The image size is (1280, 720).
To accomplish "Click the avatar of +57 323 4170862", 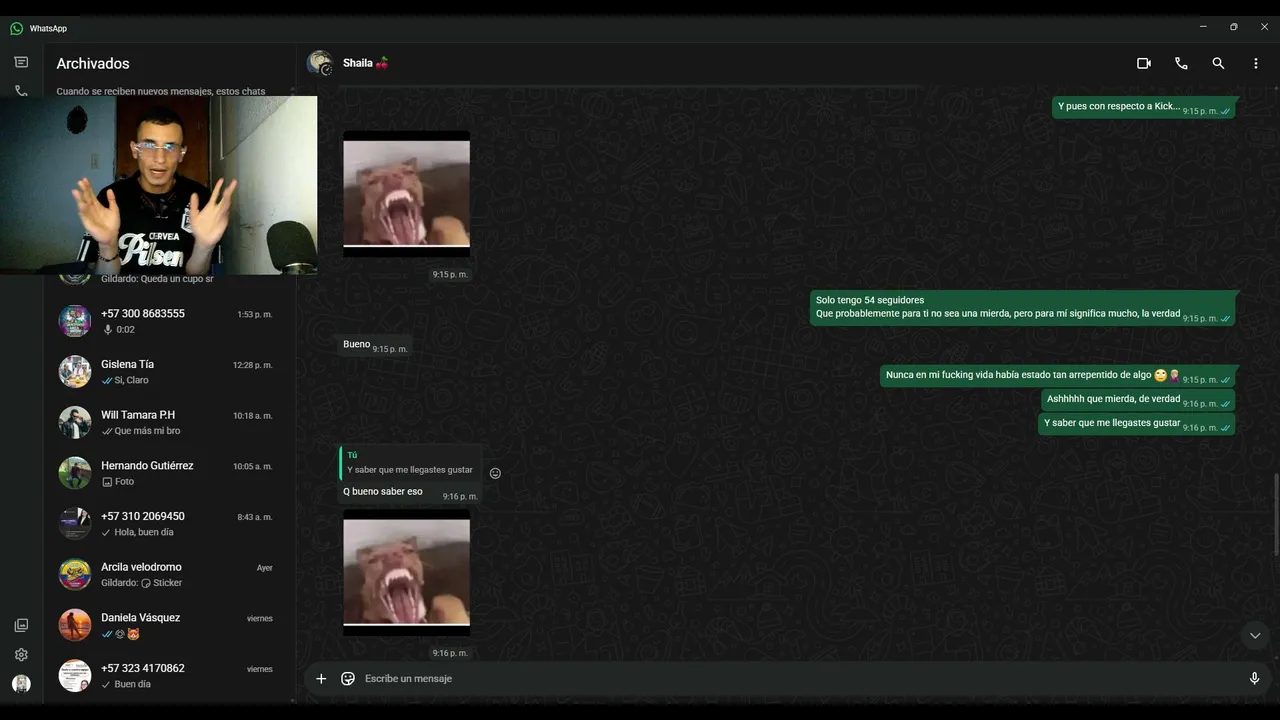I will pos(75,676).
